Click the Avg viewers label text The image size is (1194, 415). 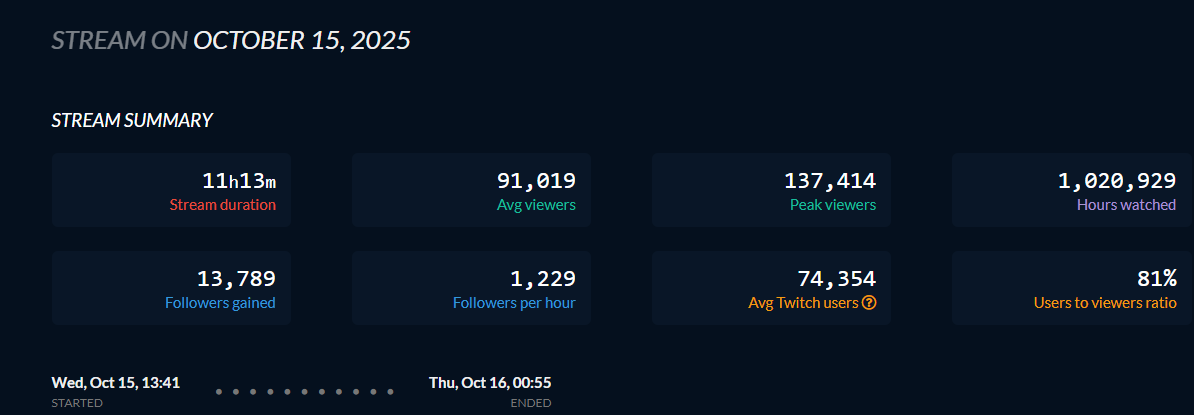coord(536,205)
